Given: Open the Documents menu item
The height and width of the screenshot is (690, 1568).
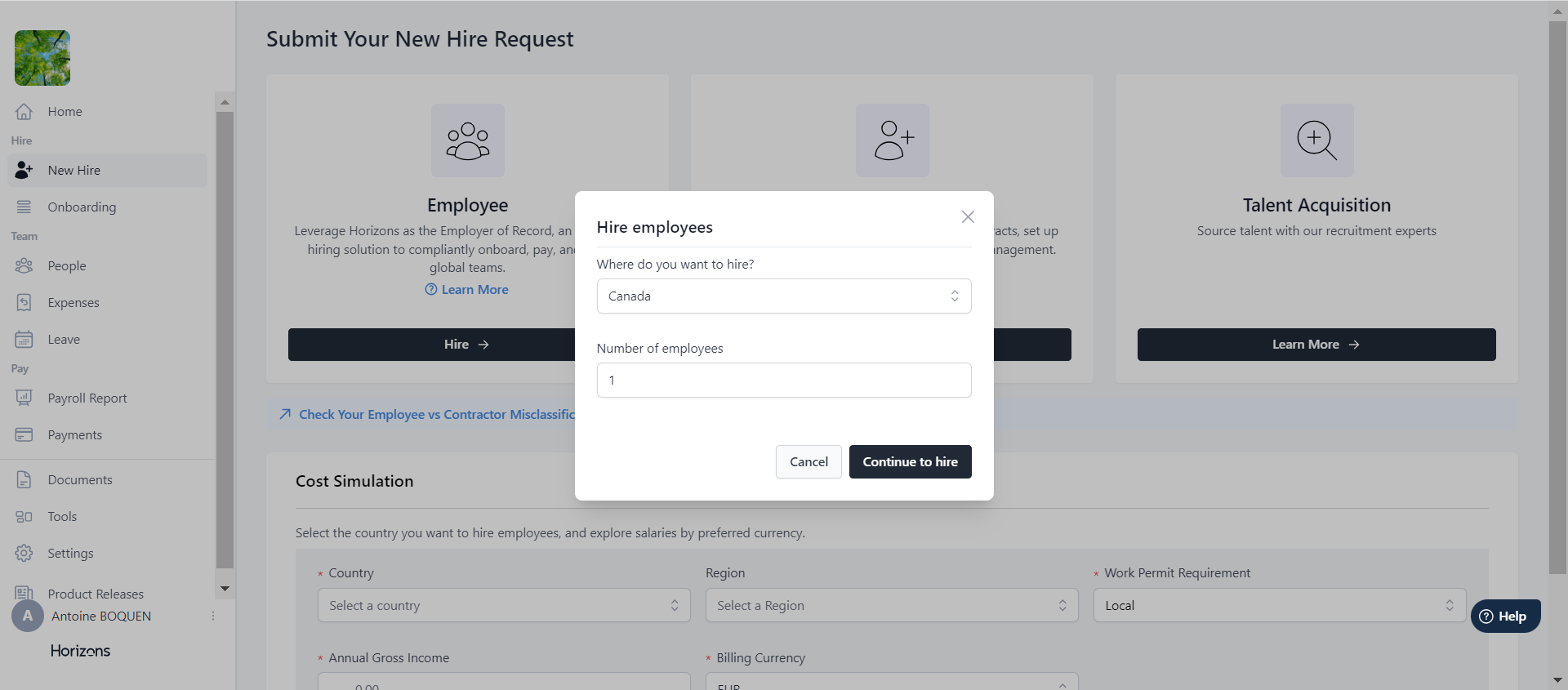Looking at the screenshot, I should point(79,480).
